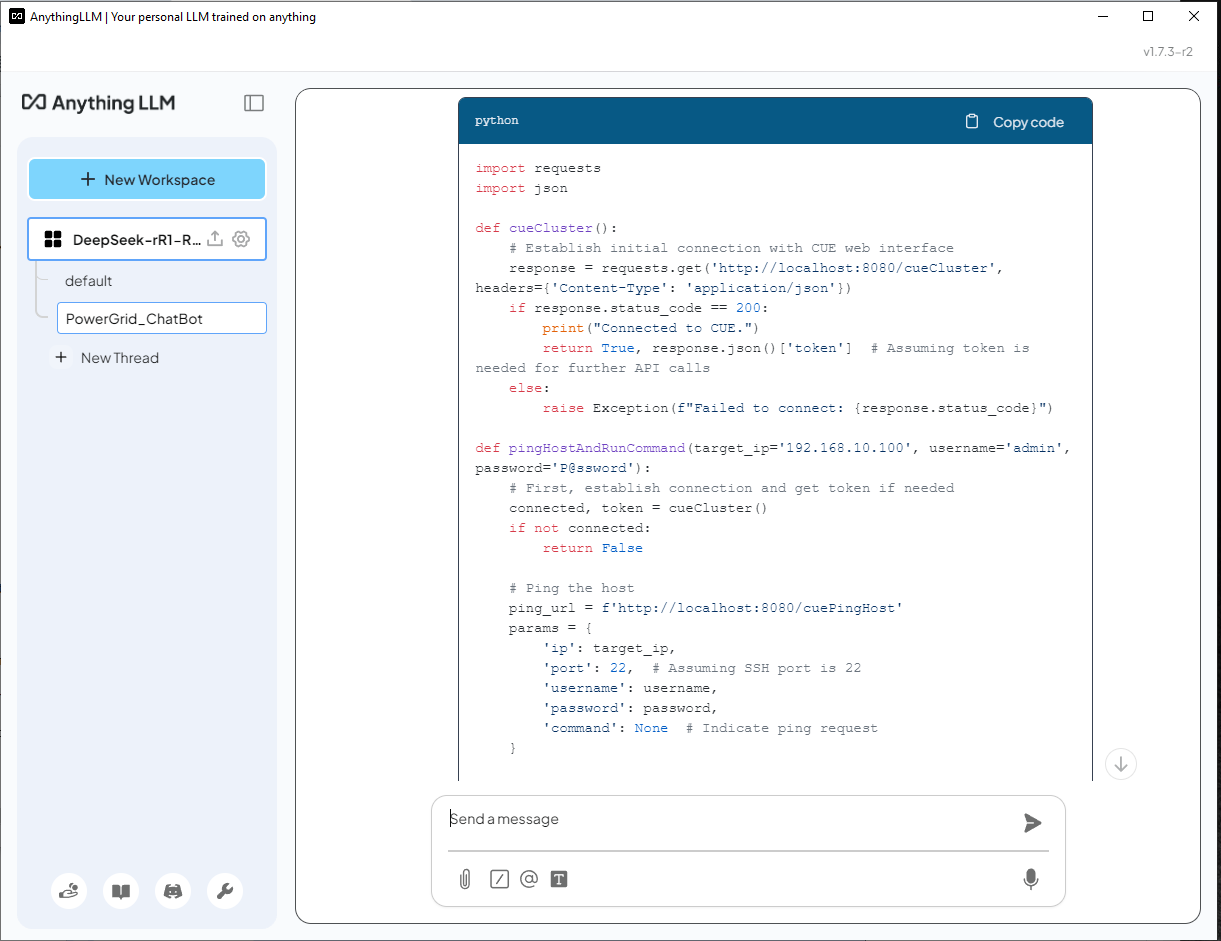Open the Discord community icon

(x=173, y=891)
